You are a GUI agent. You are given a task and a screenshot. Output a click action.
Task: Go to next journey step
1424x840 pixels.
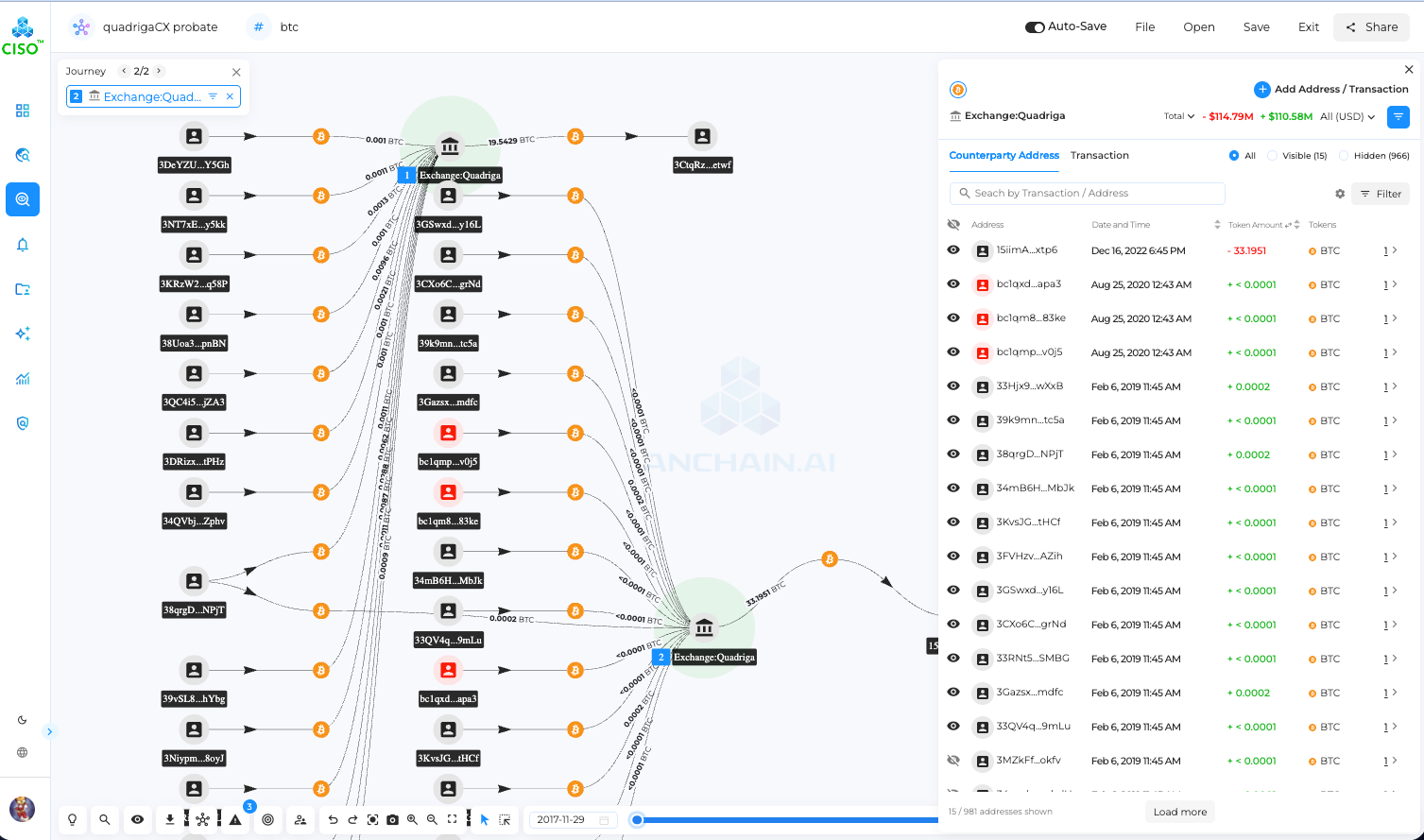(159, 71)
